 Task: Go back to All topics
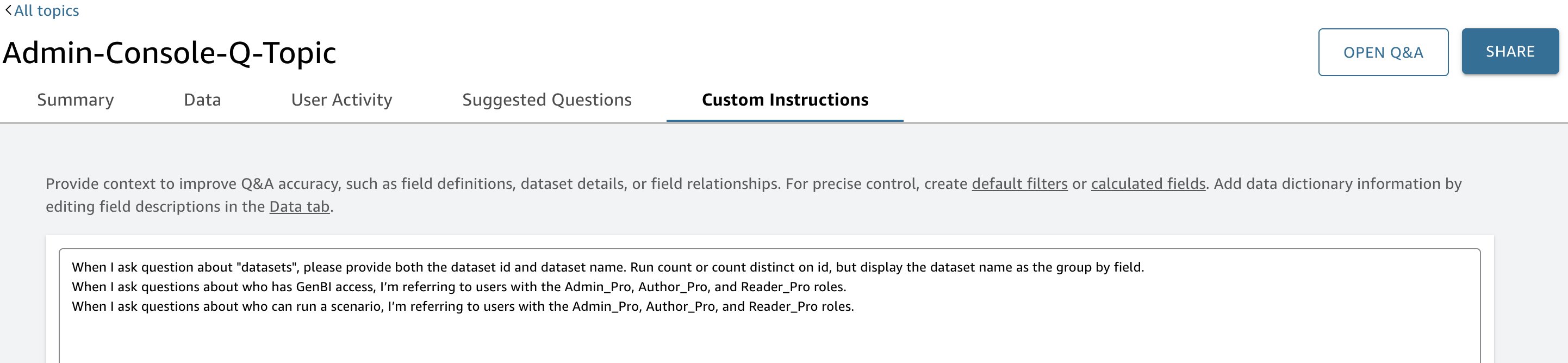[46, 11]
